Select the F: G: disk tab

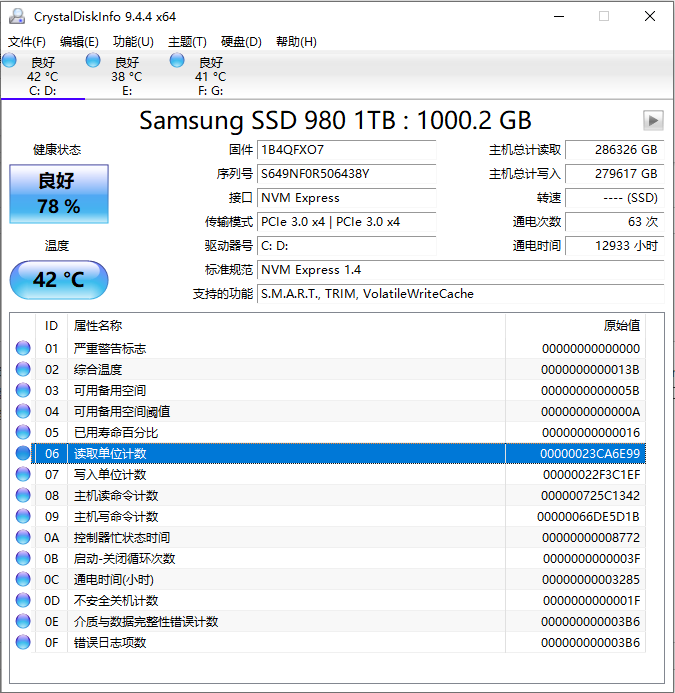[x=211, y=76]
